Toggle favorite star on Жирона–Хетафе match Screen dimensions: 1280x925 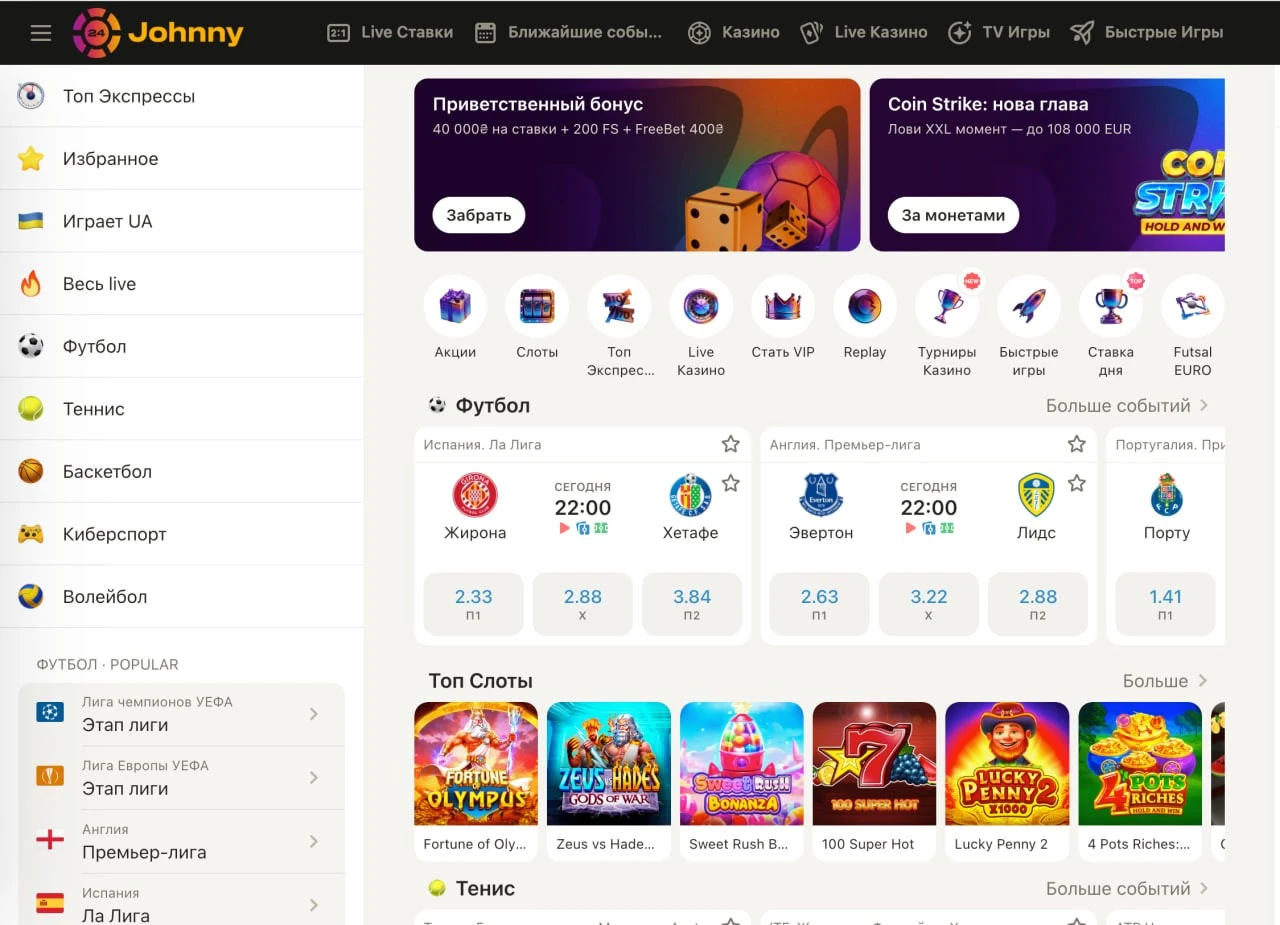click(x=731, y=484)
